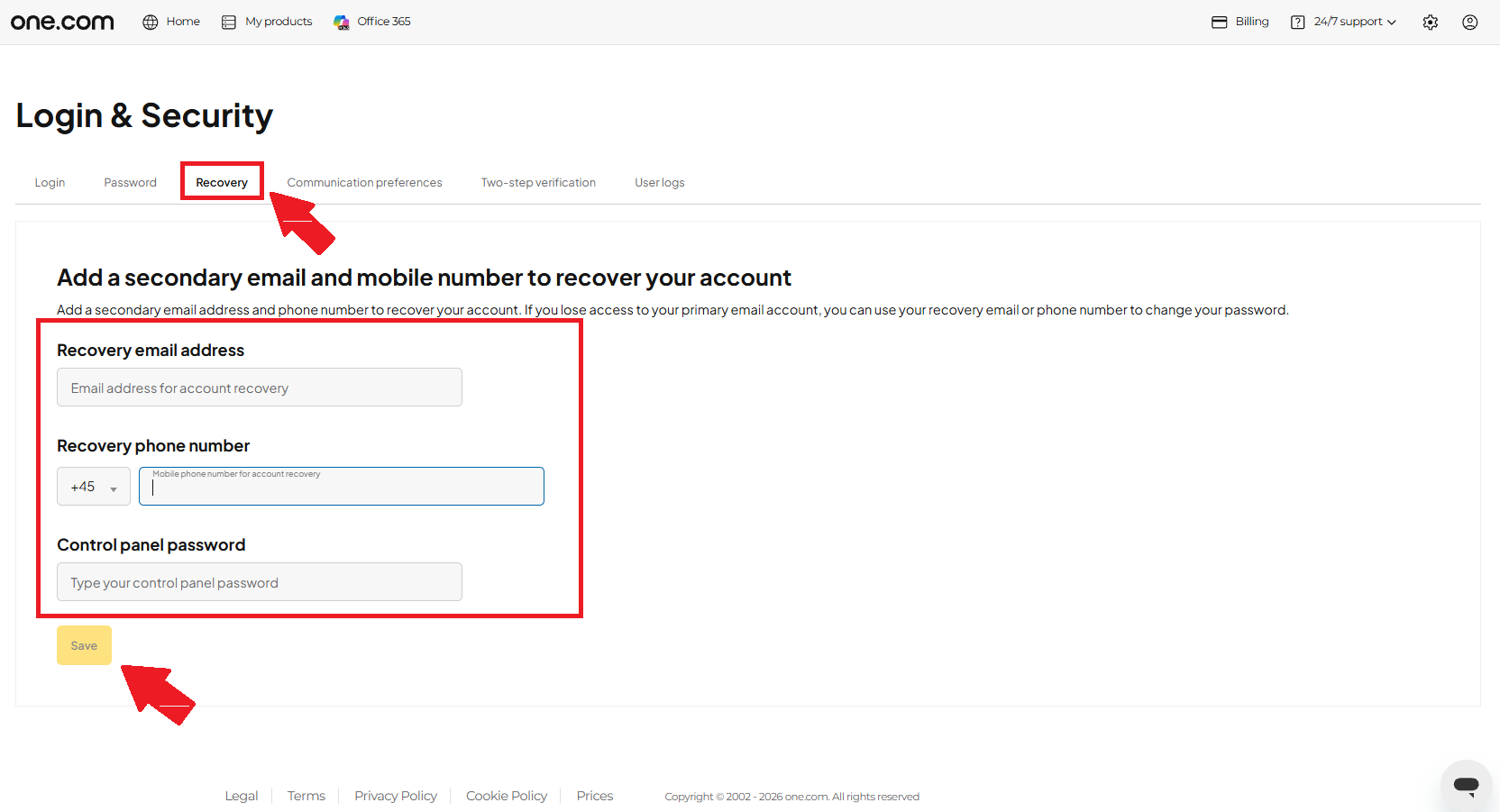
Task: Open the Legal footer link
Action: [x=242, y=796]
